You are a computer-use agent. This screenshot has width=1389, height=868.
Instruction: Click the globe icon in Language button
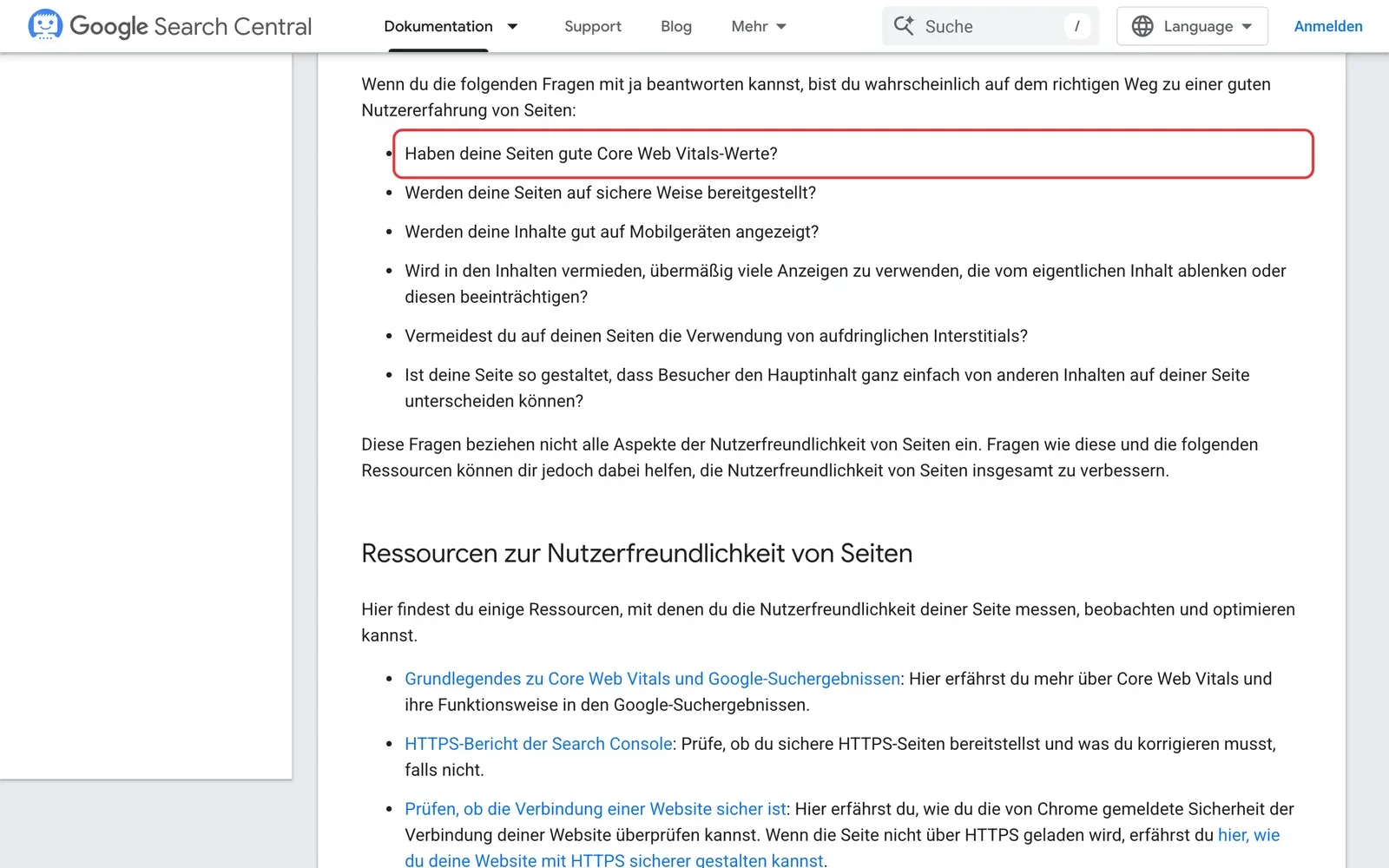tap(1142, 26)
